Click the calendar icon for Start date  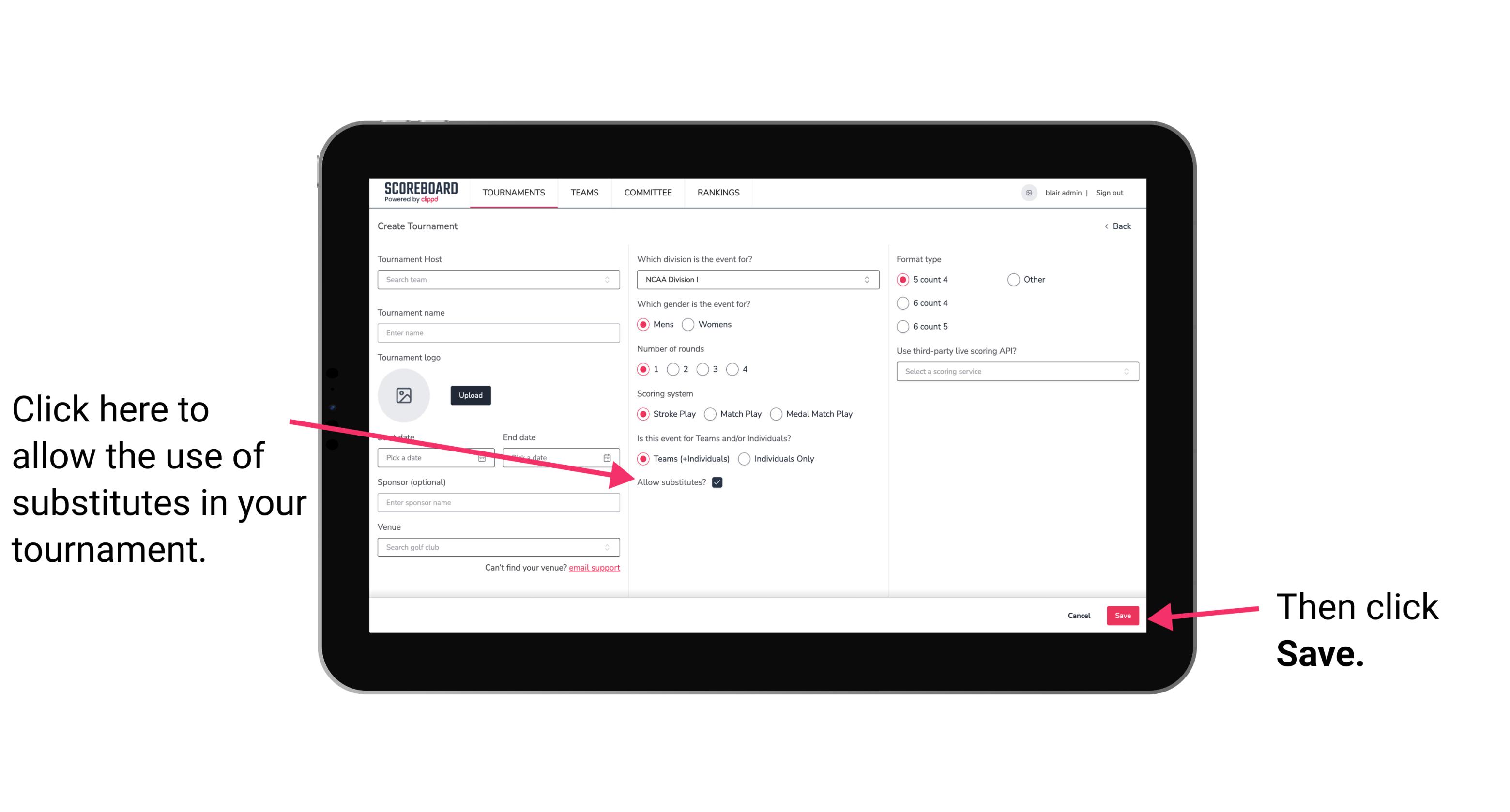[x=485, y=458]
